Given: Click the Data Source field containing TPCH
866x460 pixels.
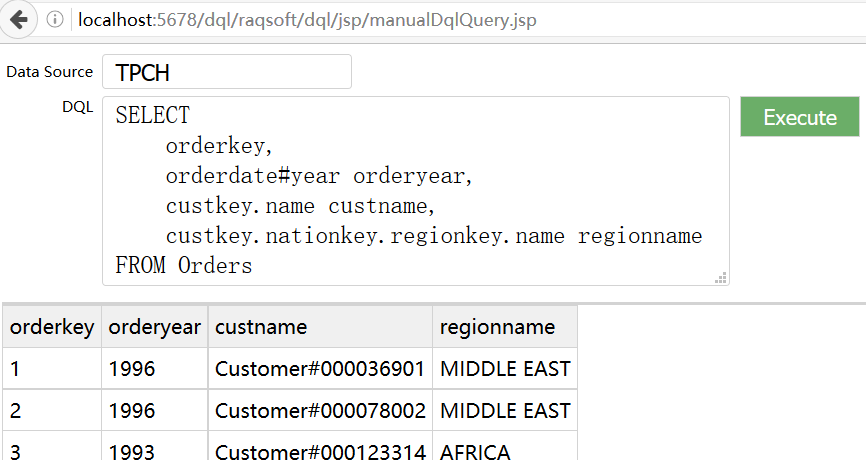Looking at the screenshot, I should pyautogui.click(x=226, y=72).
